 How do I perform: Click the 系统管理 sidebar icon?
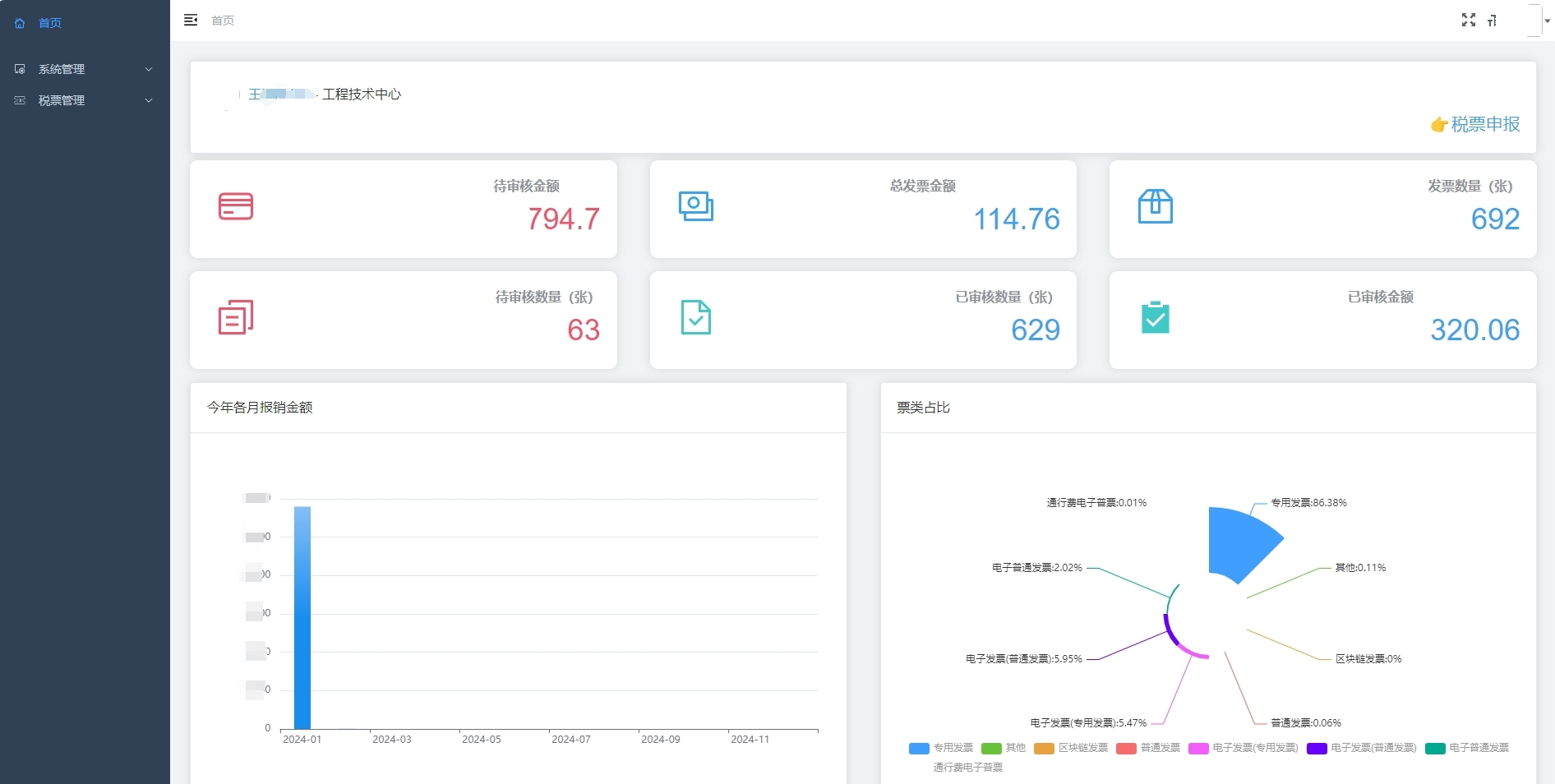point(20,69)
